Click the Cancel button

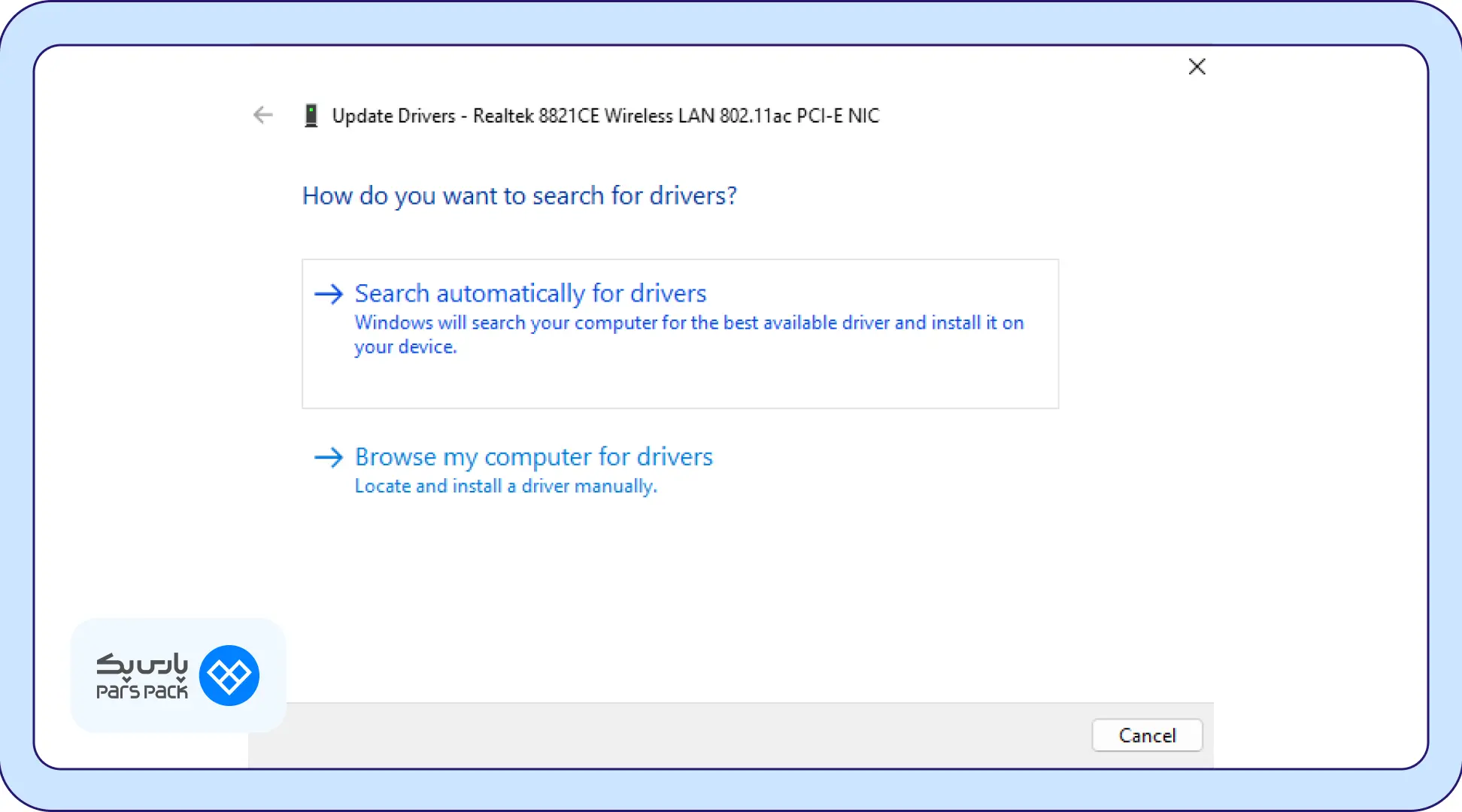click(x=1147, y=735)
